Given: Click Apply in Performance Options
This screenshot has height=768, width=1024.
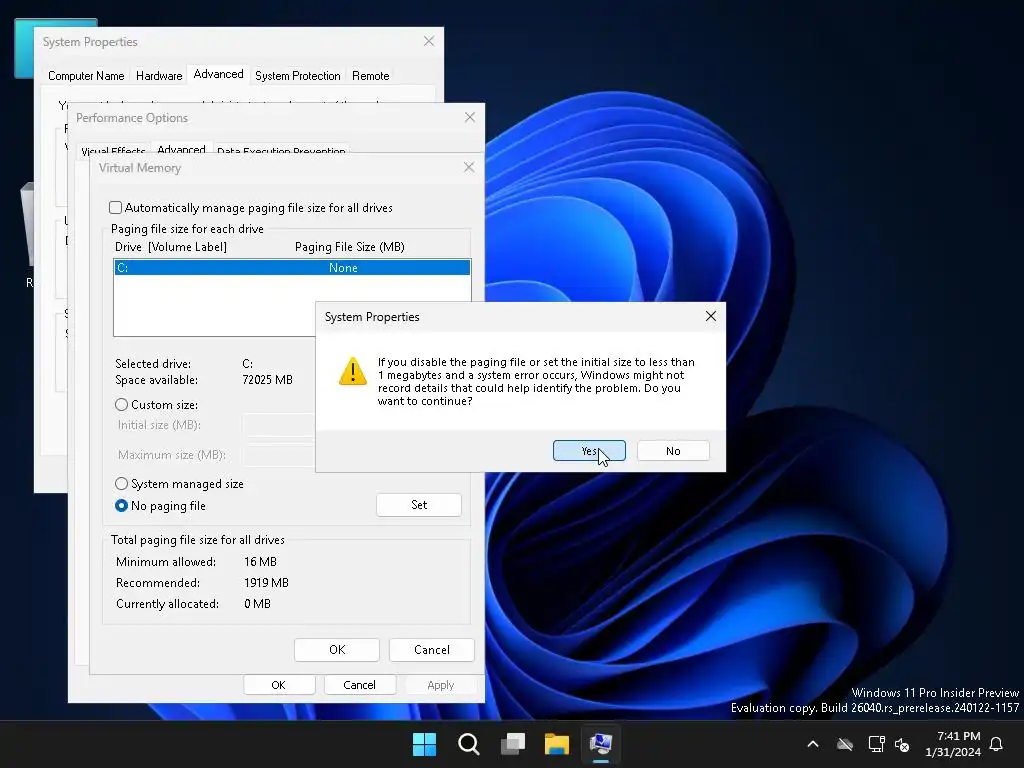Looking at the screenshot, I should tap(440, 684).
